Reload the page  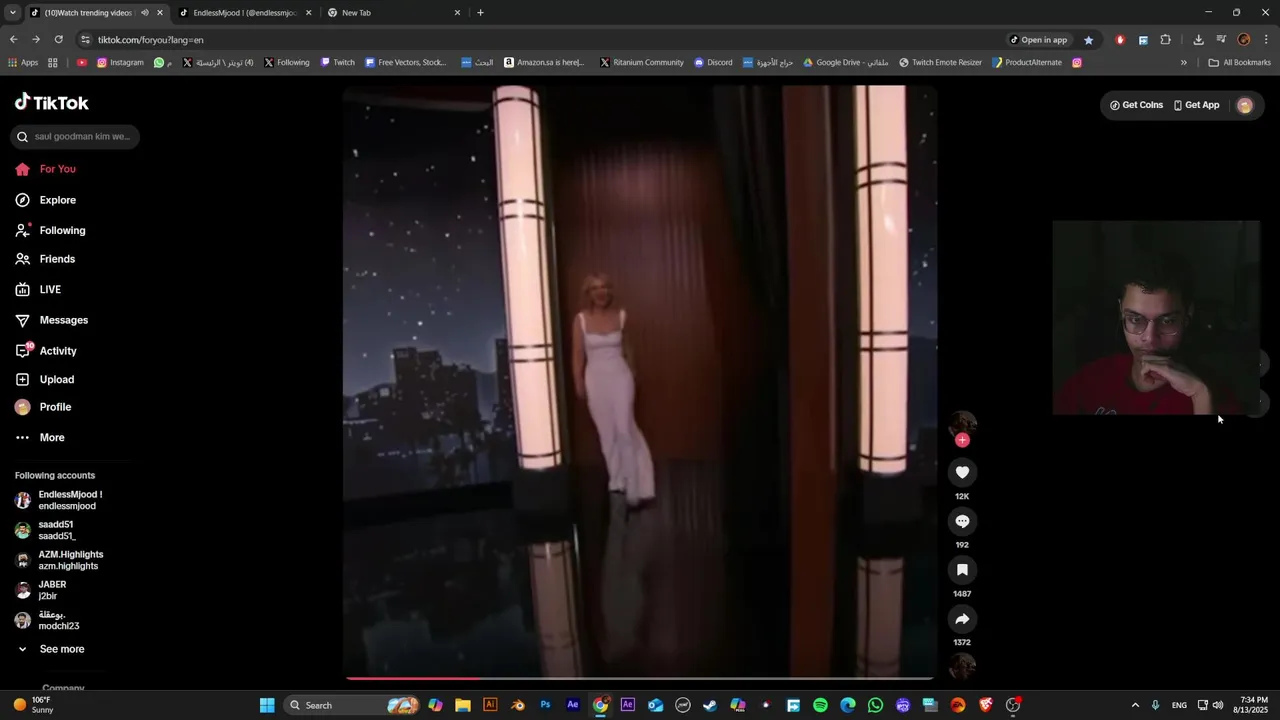click(x=58, y=40)
